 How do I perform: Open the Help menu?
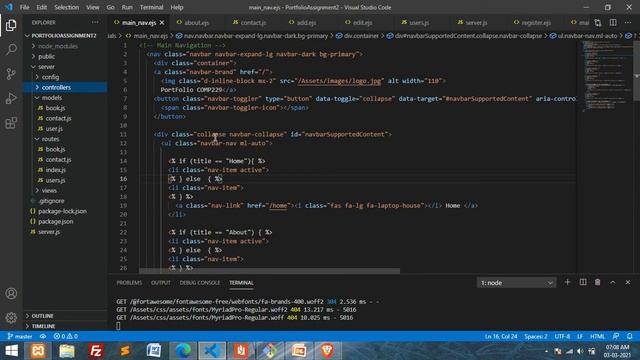(177, 7)
